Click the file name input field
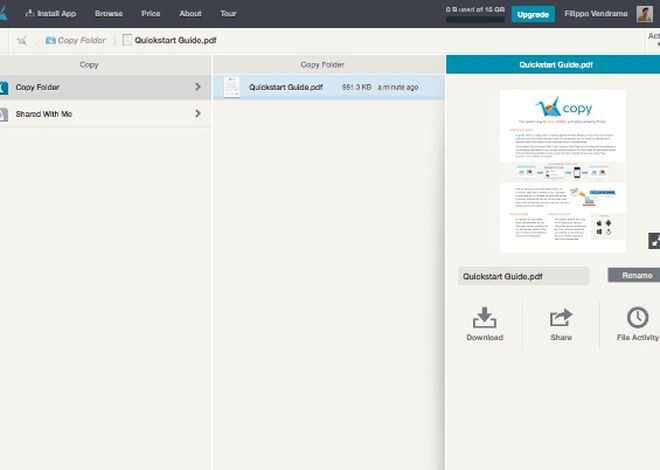Viewport: 660px width, 470px height. point(524,276)
